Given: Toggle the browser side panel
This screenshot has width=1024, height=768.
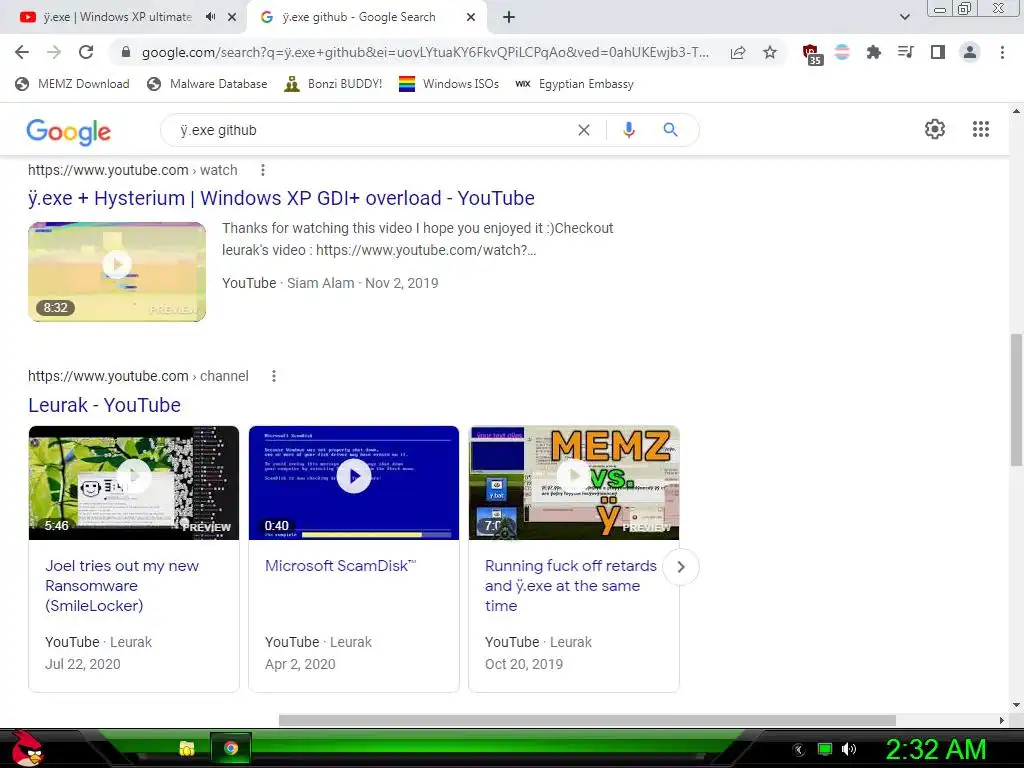Looking at the screenshot, I should click(x=938, y=52).
